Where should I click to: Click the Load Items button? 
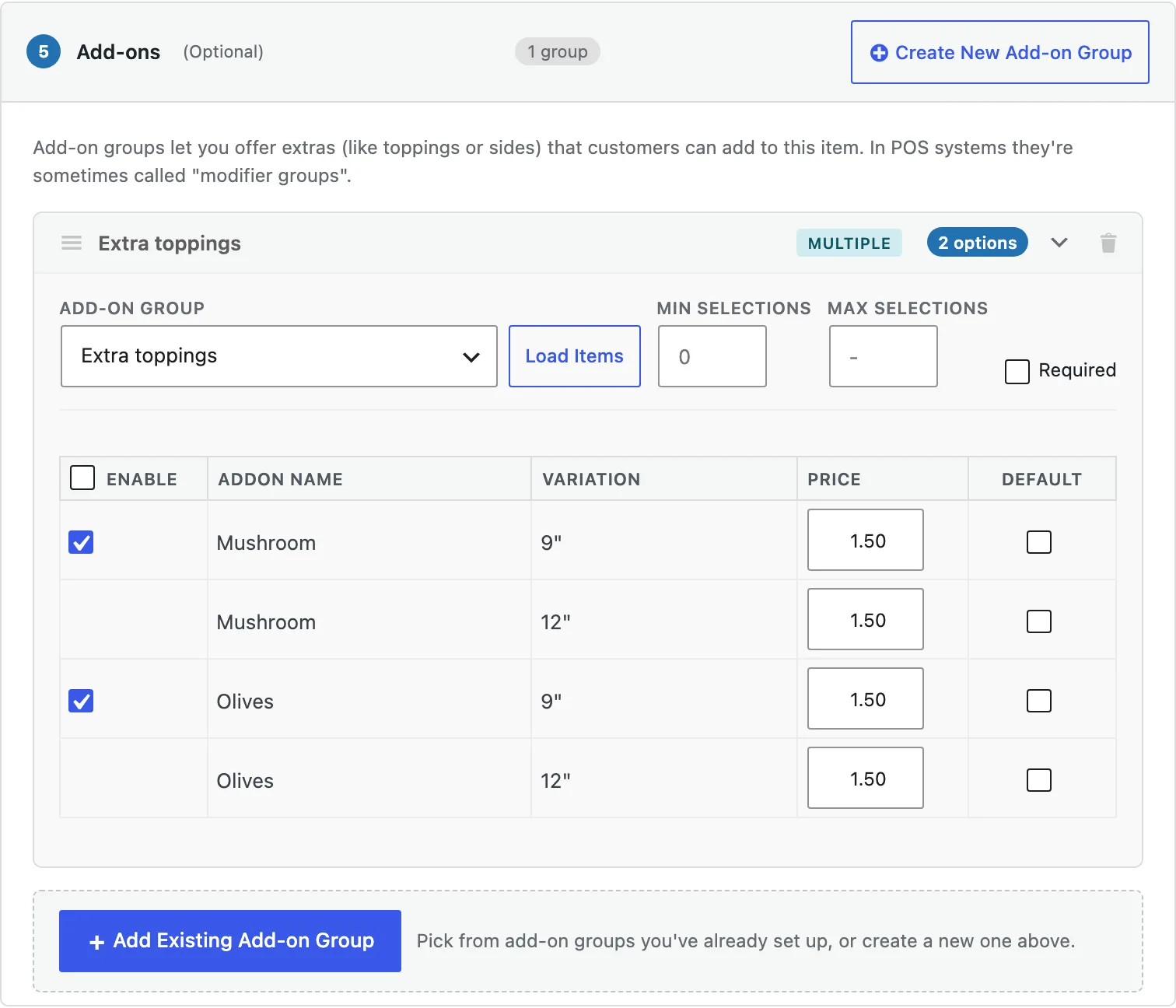coord(575,356)
